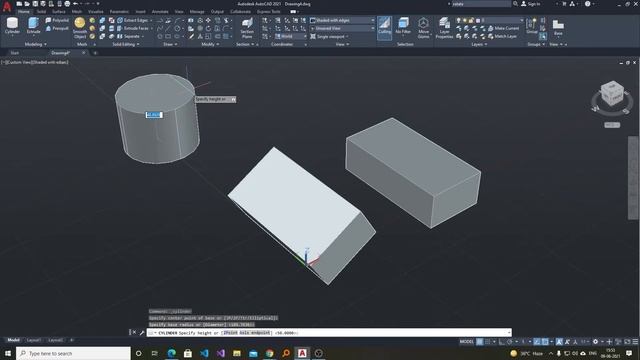This screenshot has height=360, width=640.
Task: Open the Unsaved View dropdown
Action: click(x=342, y=28)
